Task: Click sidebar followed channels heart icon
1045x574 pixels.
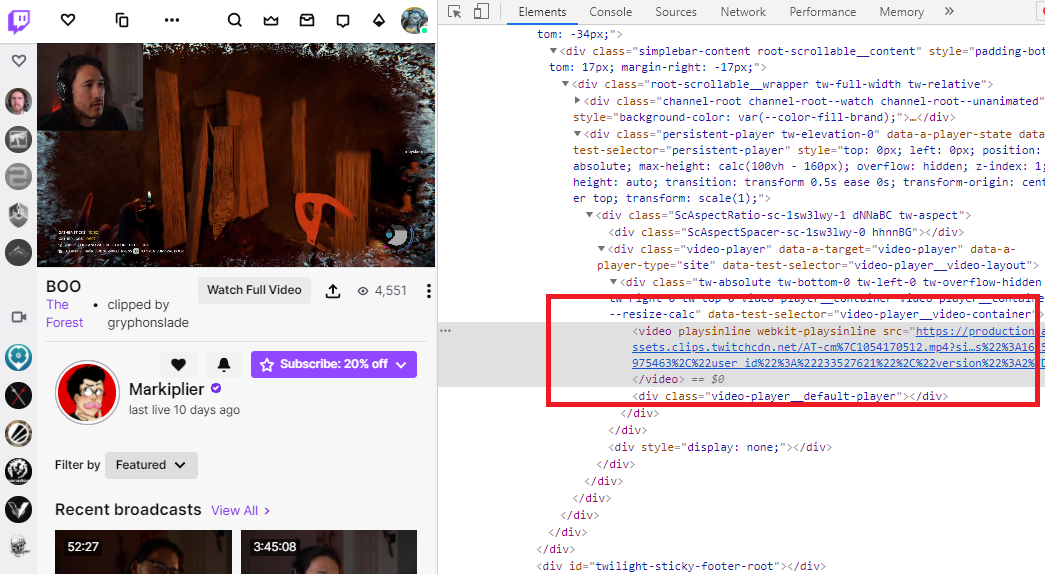Action: click(19, 61)
